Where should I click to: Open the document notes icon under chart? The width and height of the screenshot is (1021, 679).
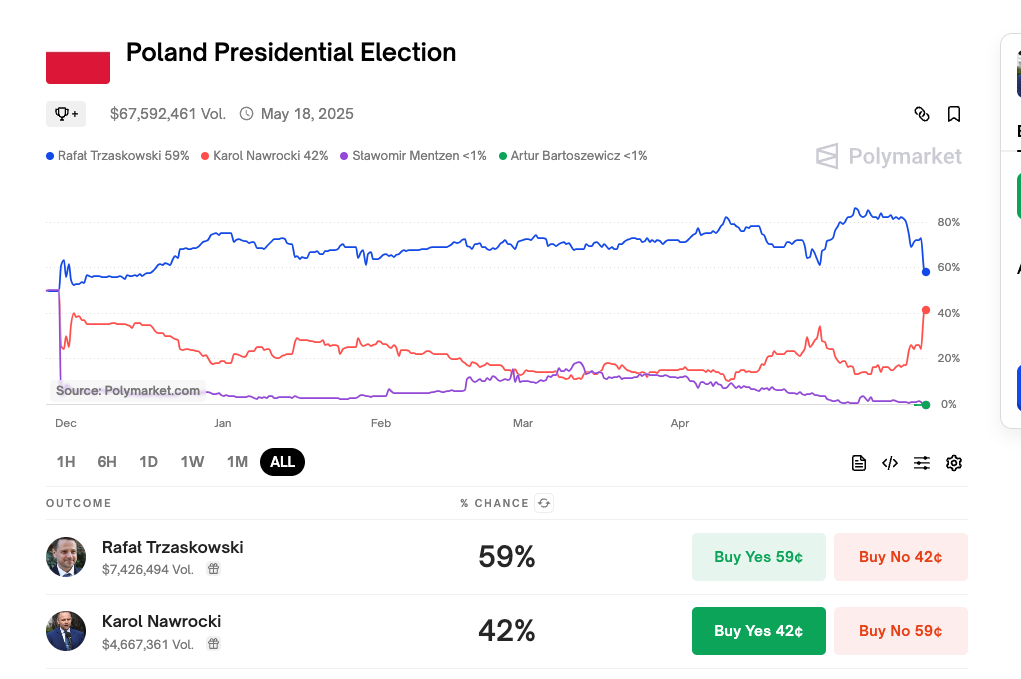click(x=858, y=463)
